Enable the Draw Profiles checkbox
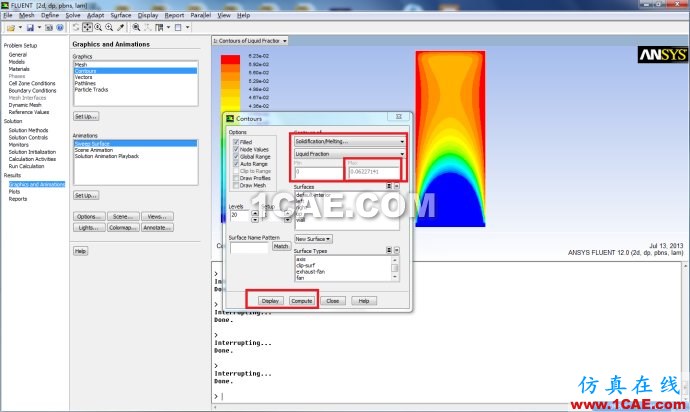The height and width of the screenshot is (412, 690). pos(236,178)
